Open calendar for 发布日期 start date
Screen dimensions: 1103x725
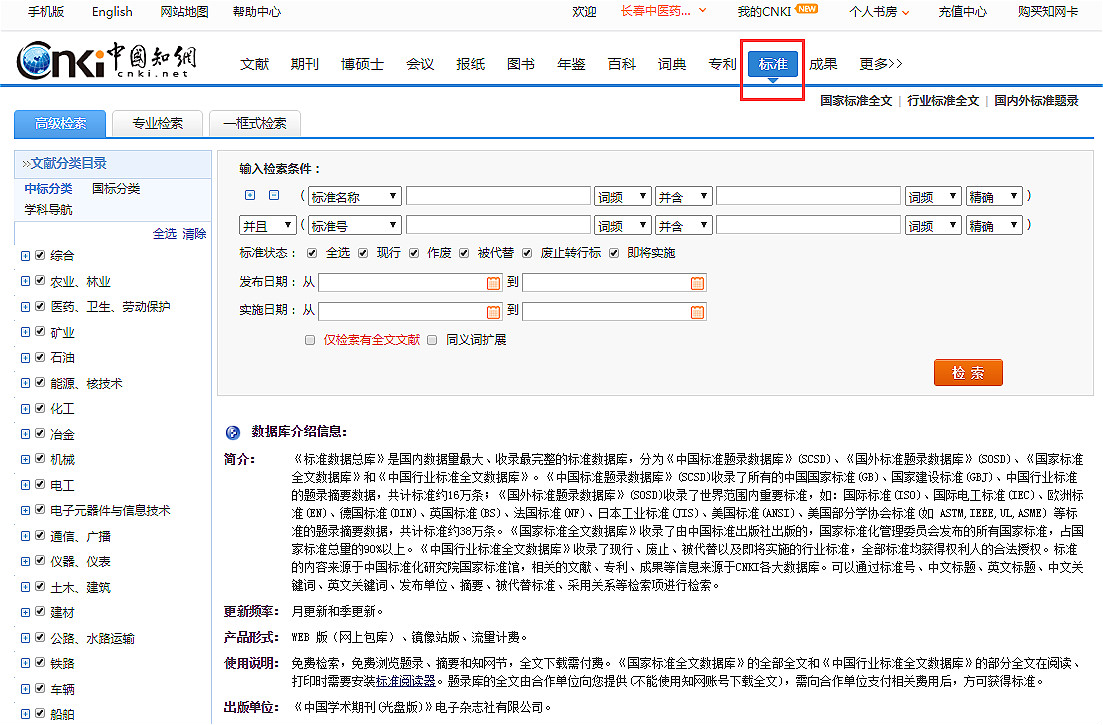[x=493, y=283]
